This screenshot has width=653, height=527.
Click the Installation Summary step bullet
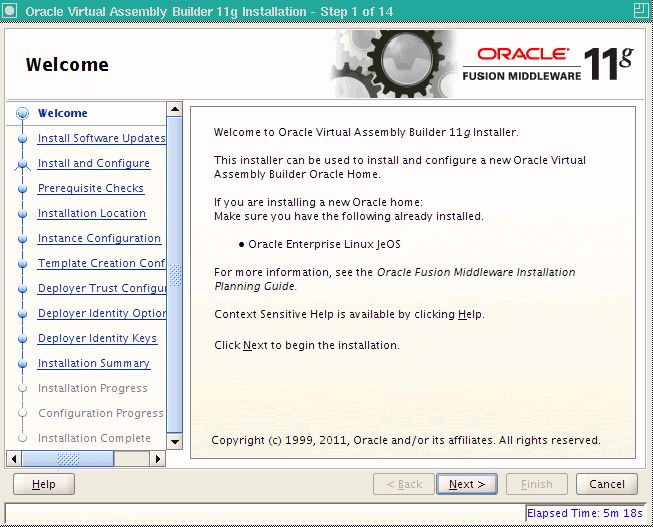point(22,364)
